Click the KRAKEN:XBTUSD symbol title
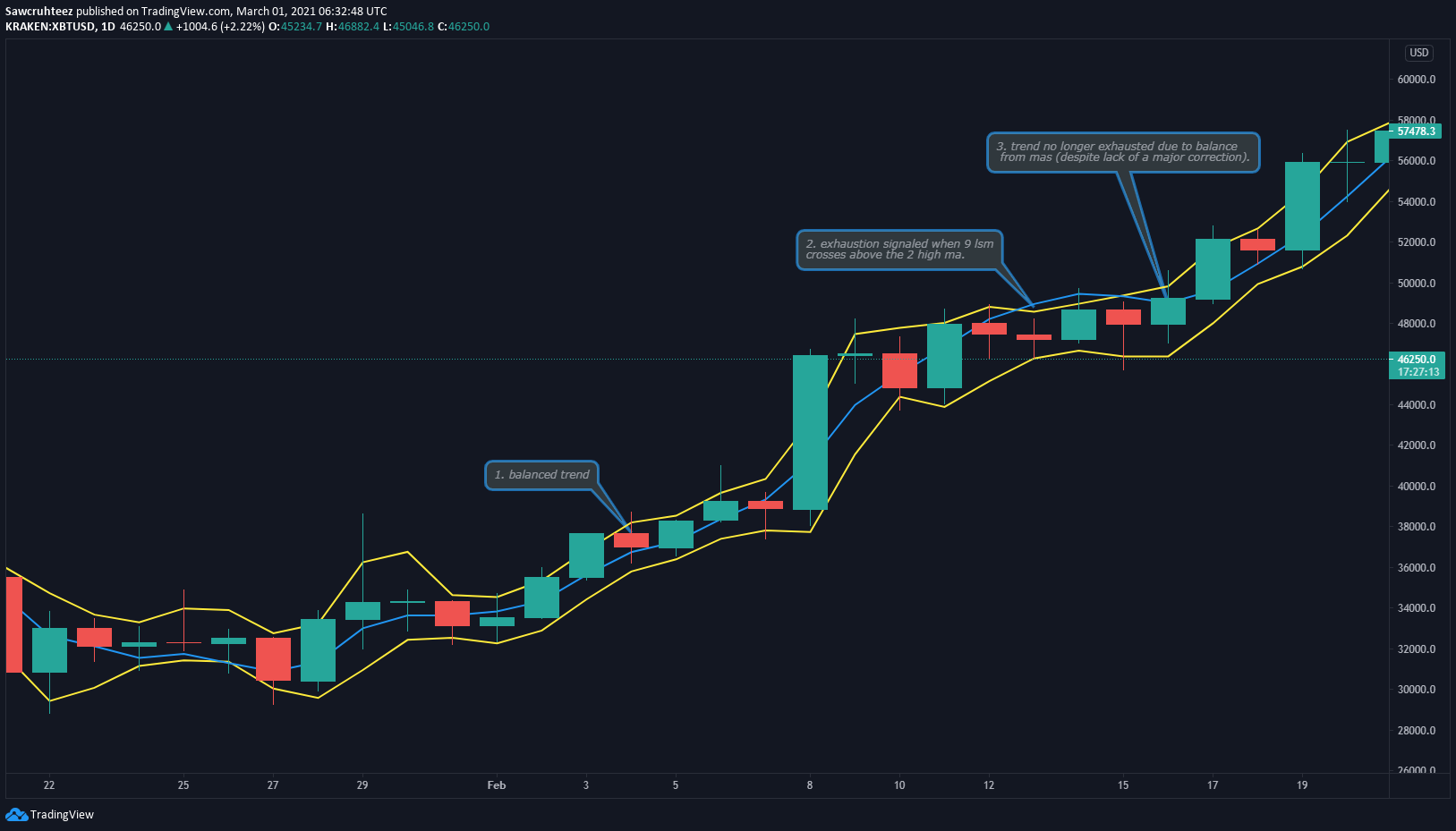This screenshot has width=1456, height=831. [x=50, y=27]
